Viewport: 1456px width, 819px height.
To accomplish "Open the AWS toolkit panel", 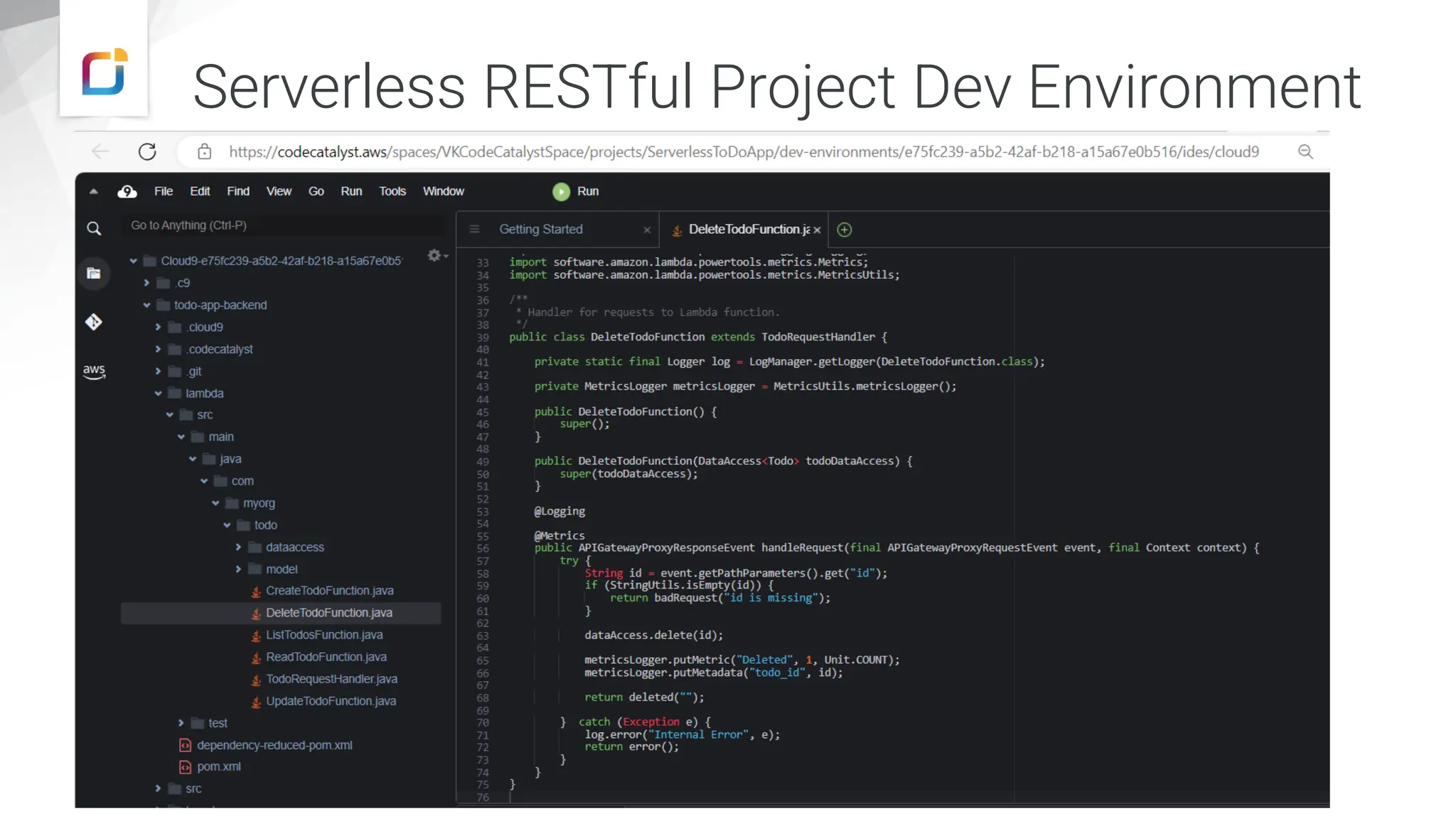I will click(x=94, y=370).
